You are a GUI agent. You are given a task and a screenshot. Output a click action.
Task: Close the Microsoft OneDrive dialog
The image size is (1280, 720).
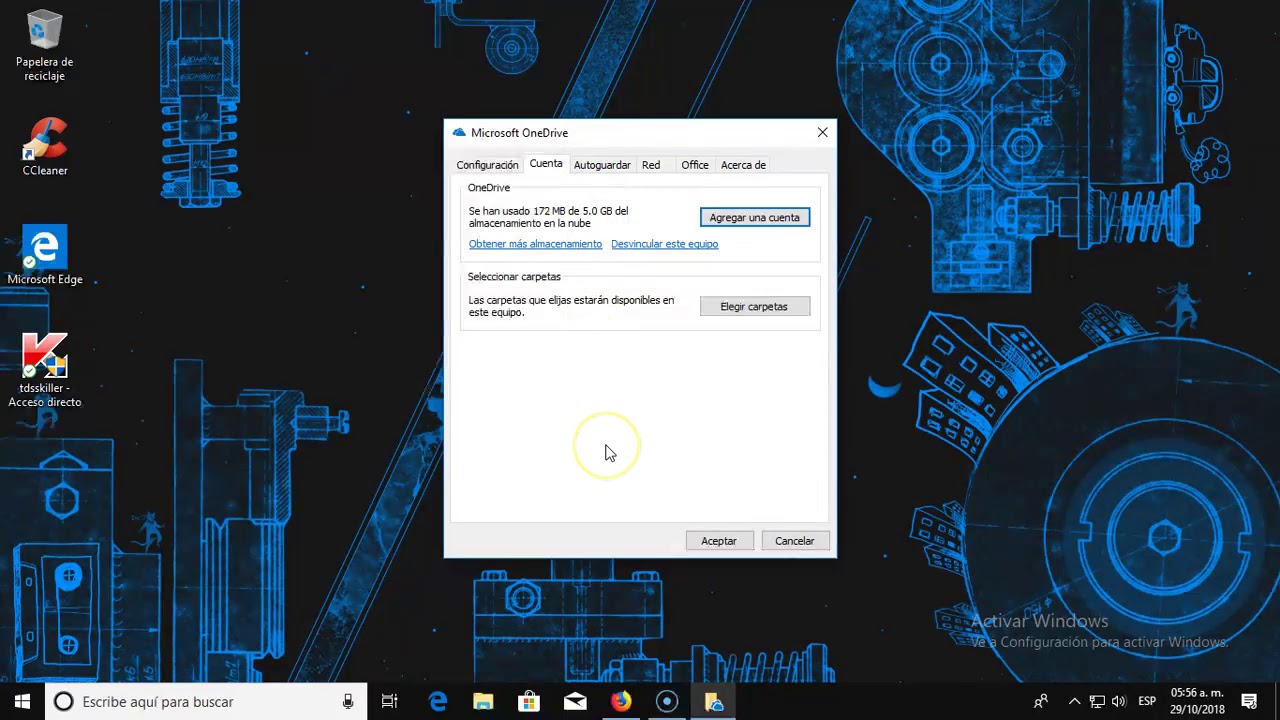pos(822,132)
